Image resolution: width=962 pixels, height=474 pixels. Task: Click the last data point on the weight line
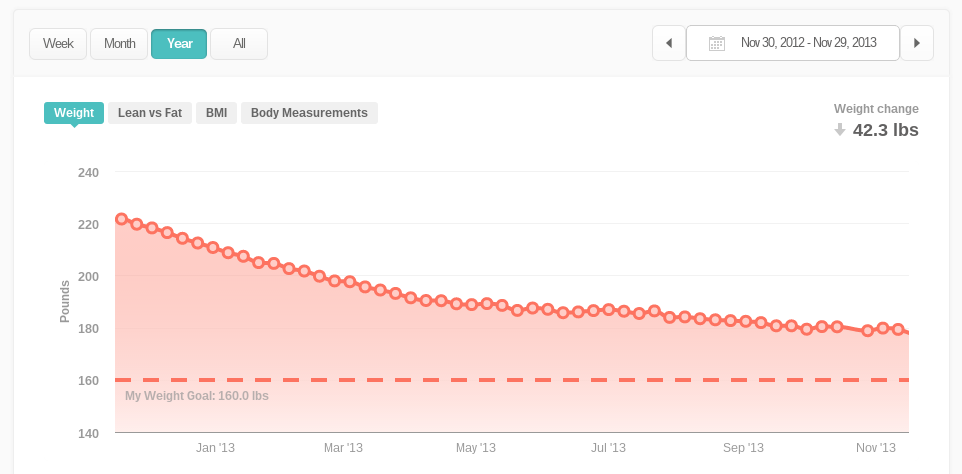[x=899, y=329]
